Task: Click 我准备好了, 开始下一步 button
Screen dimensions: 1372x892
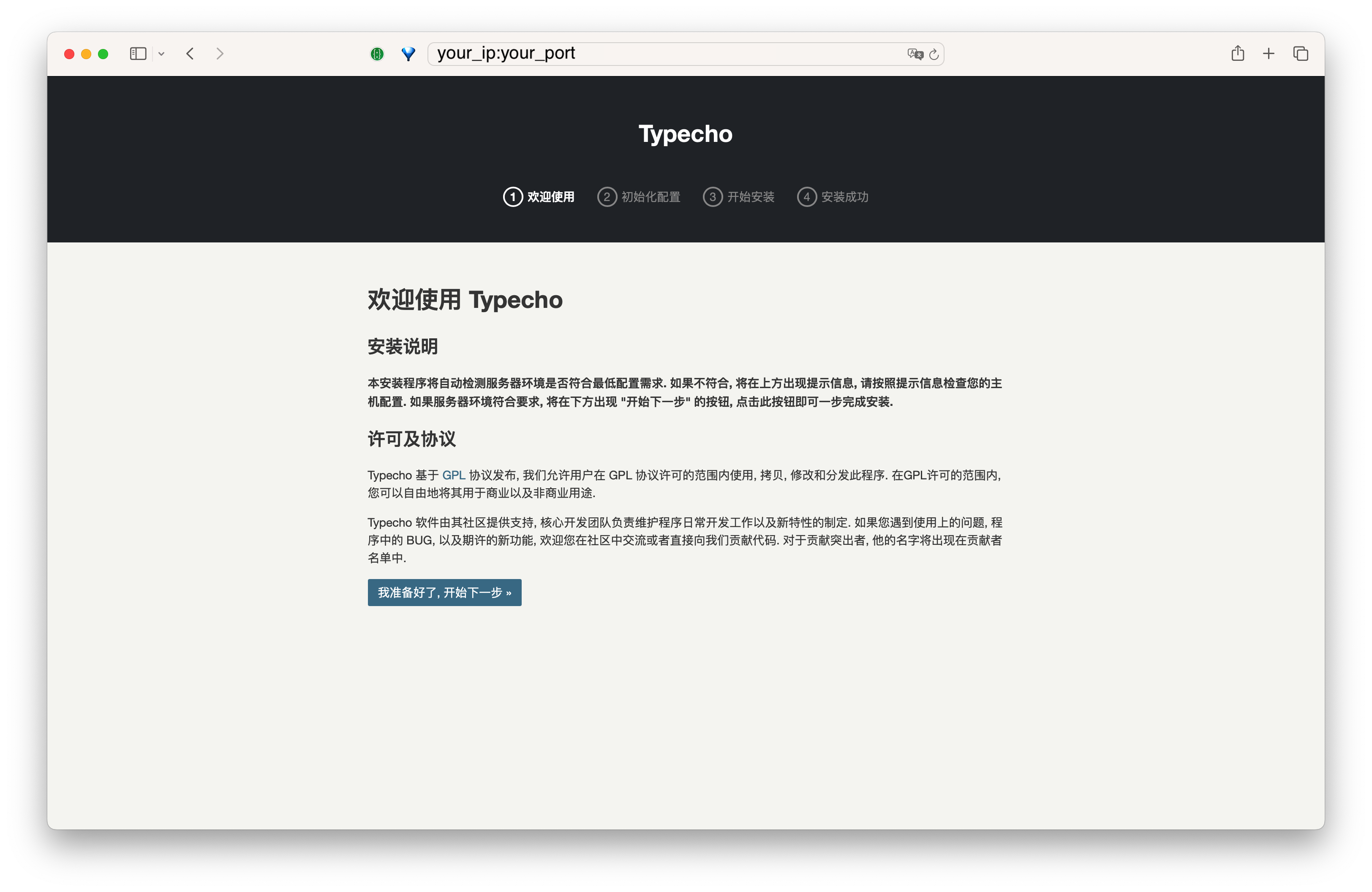Action: click(x=444, y=593)
